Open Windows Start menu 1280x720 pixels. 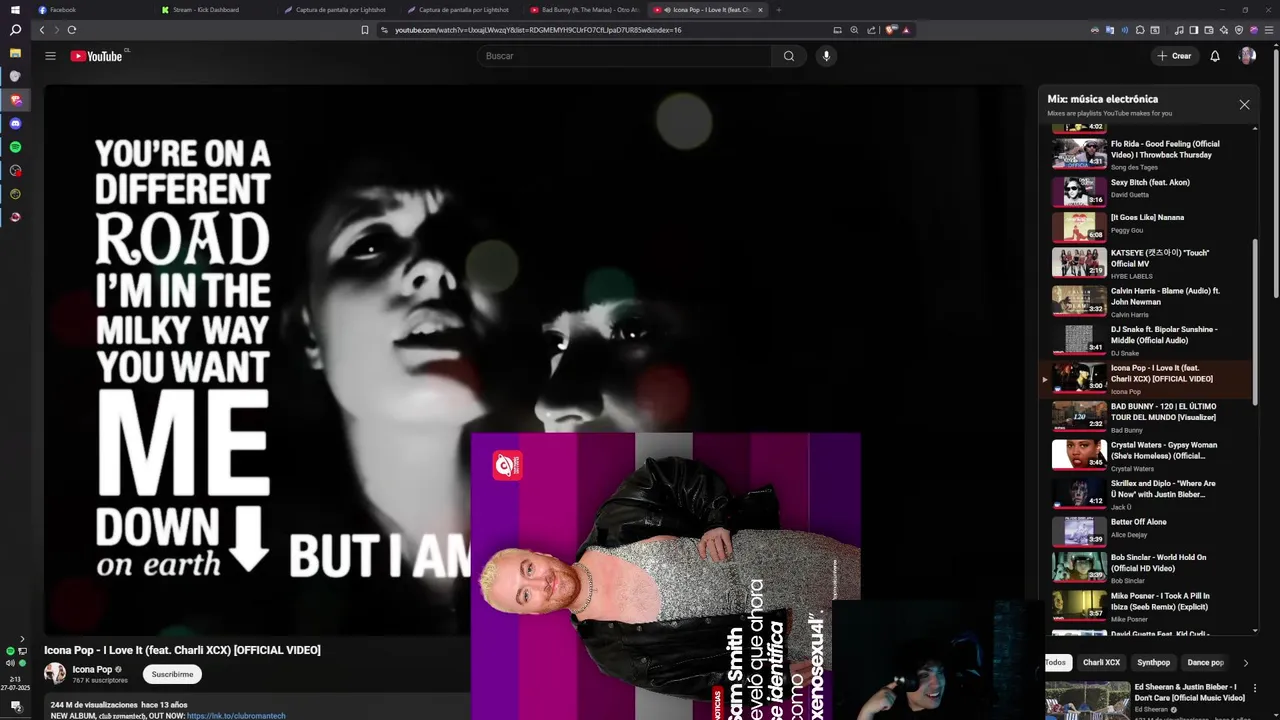15,9
